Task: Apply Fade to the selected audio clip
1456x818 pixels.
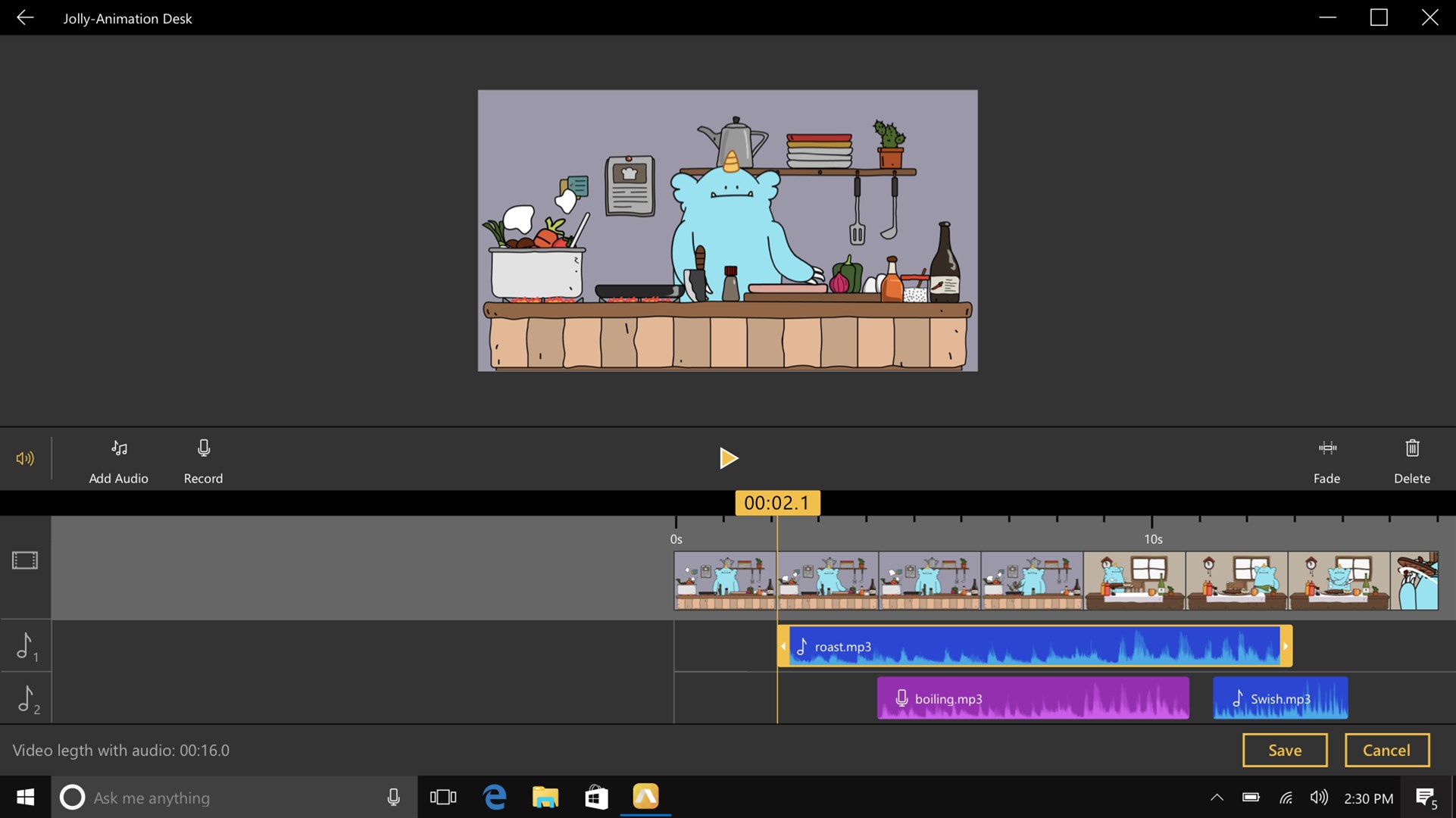Action: point(1326,460)
